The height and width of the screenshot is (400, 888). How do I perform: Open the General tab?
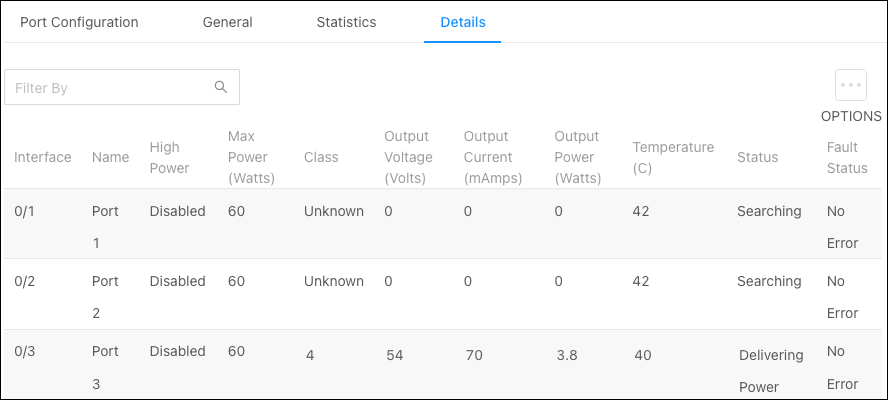228,22
